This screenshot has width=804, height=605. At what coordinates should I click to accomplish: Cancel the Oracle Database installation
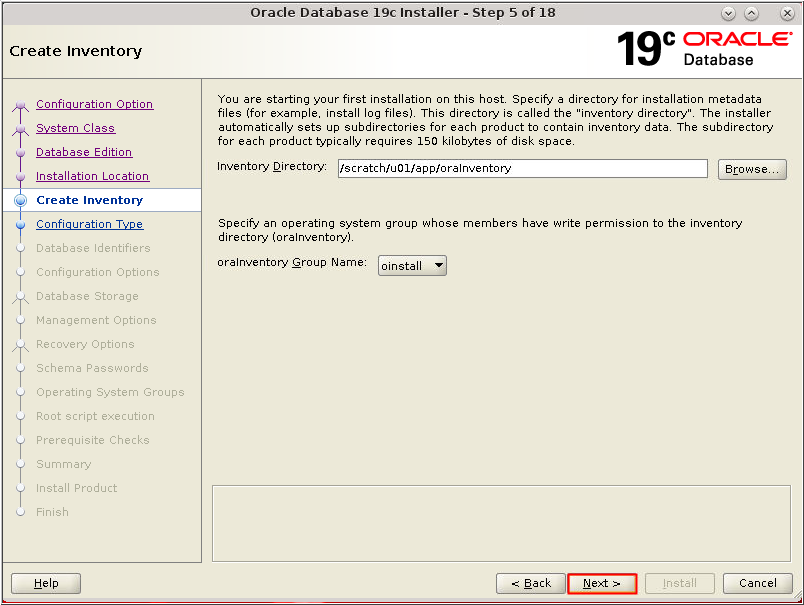point(757,583)
